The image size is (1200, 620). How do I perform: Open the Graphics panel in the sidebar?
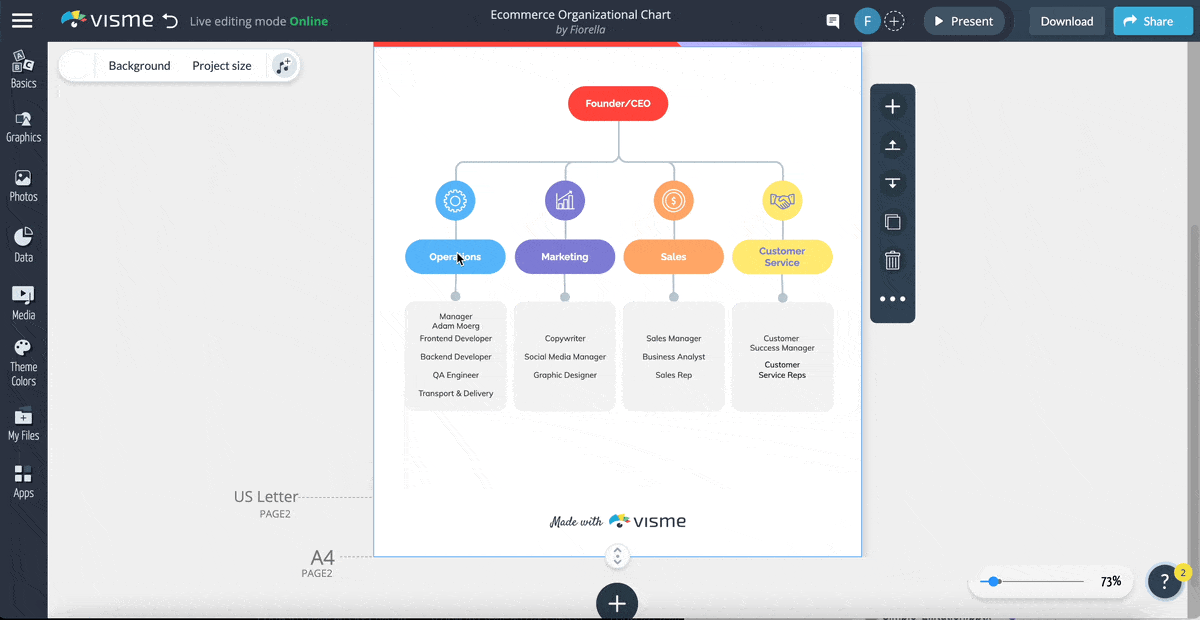[23, 127]
